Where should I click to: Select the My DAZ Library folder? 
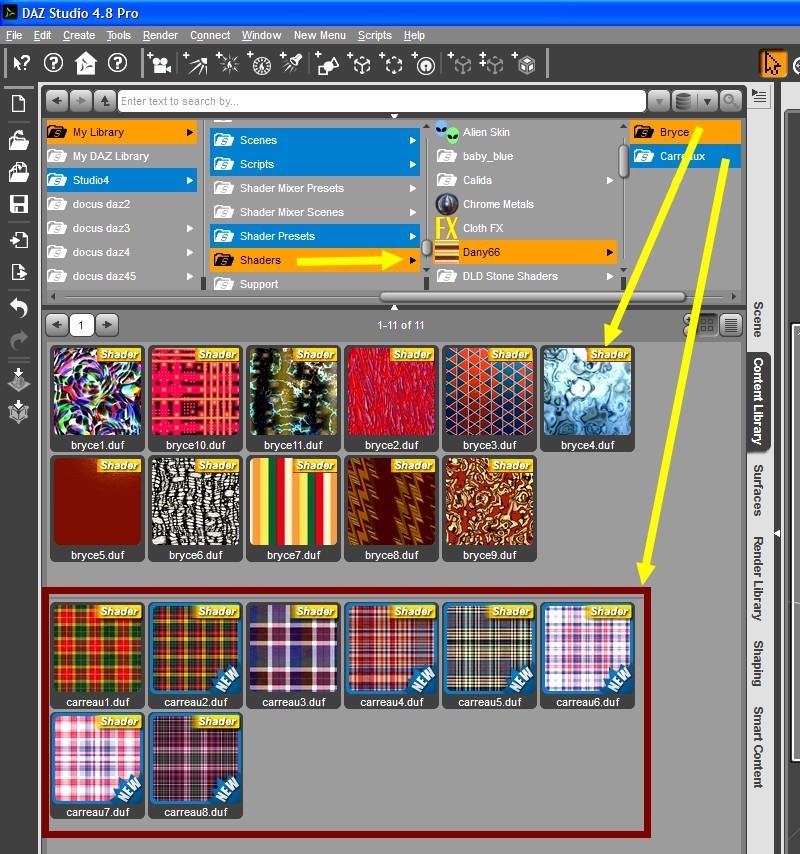(x=121, y=156)
